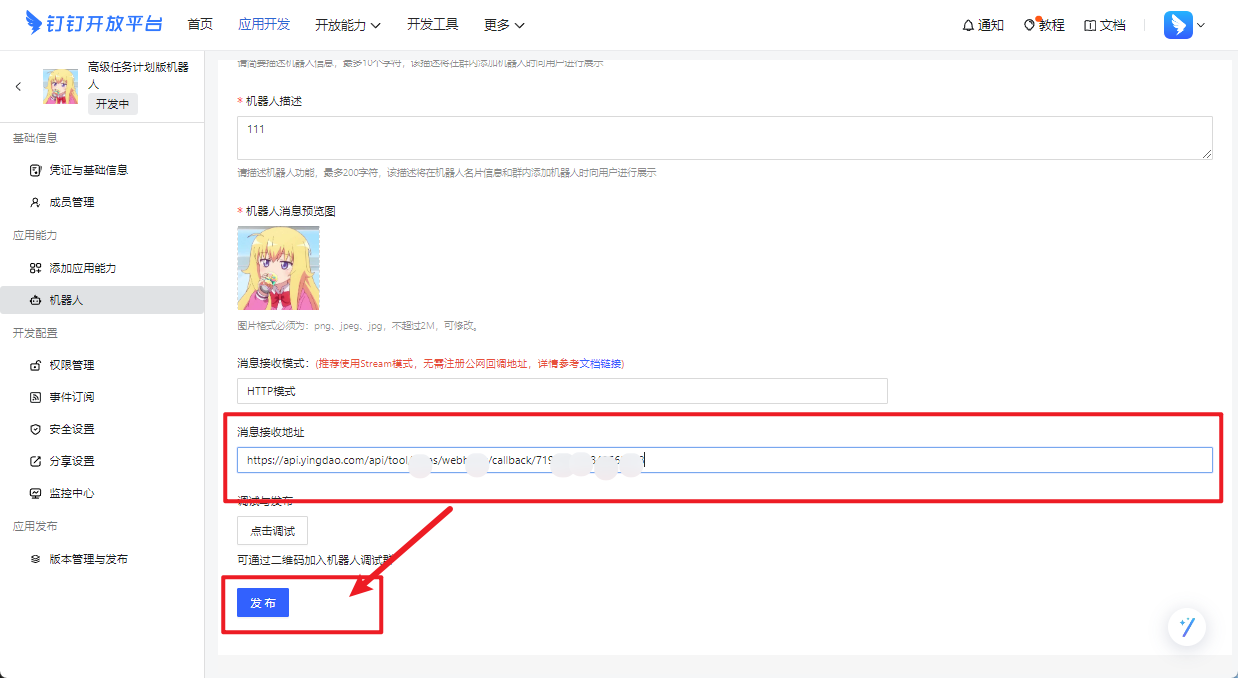Open 添加应用能力 in the sidebar
The width and height of the screenshot is (1238, 678).
[x=83, y=268]
